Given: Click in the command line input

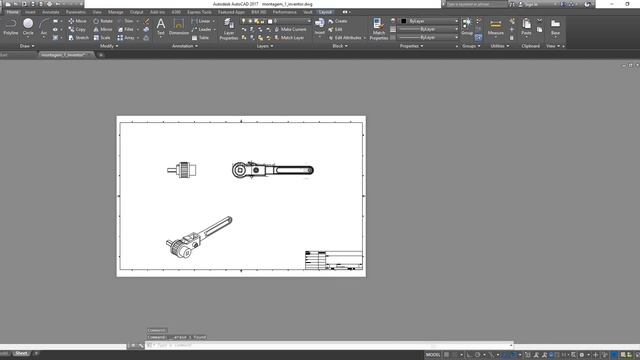Looking at the screenshot, I should click(329, 345).
